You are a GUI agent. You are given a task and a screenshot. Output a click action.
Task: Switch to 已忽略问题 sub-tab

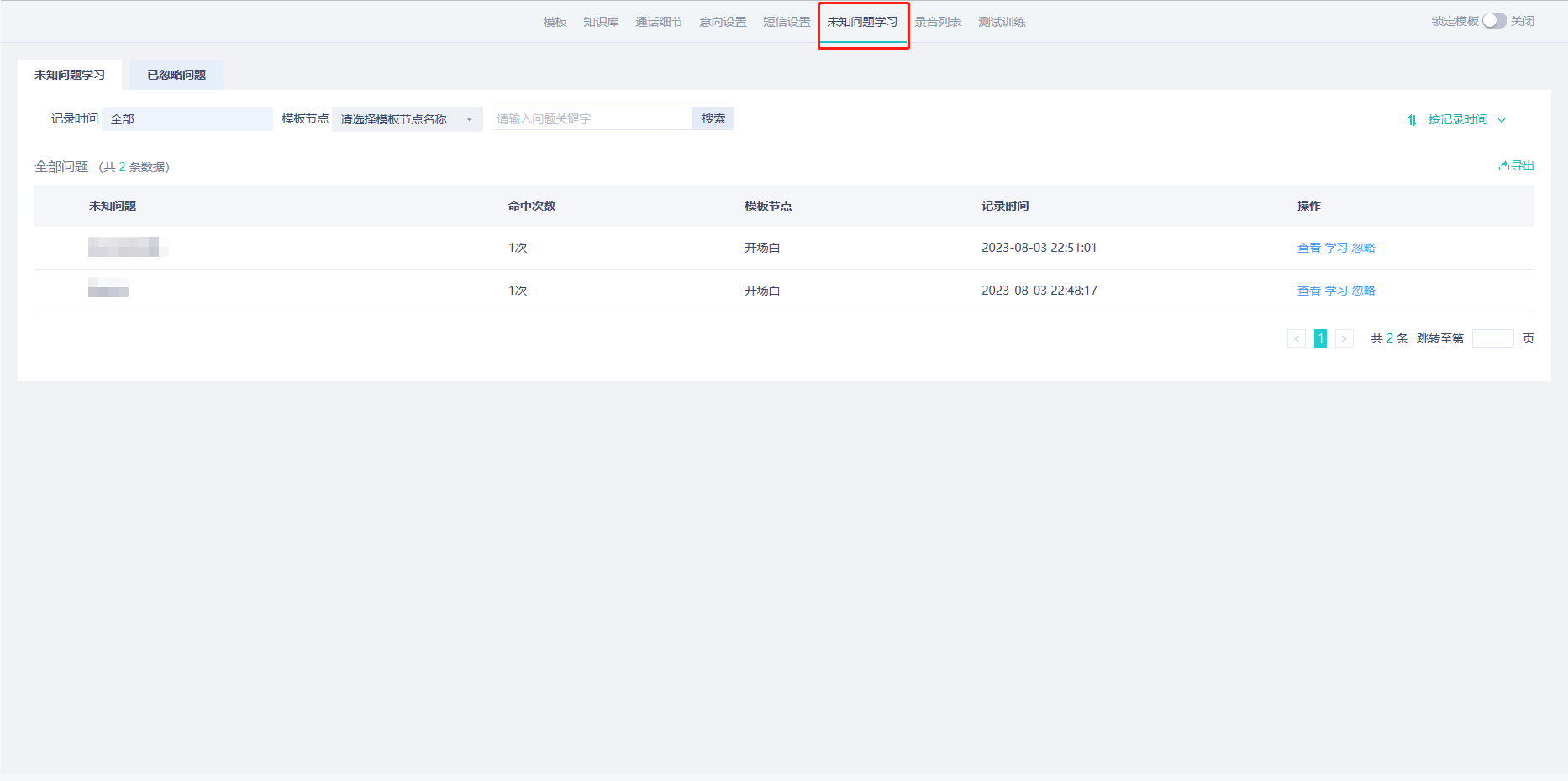coord(176,75)
